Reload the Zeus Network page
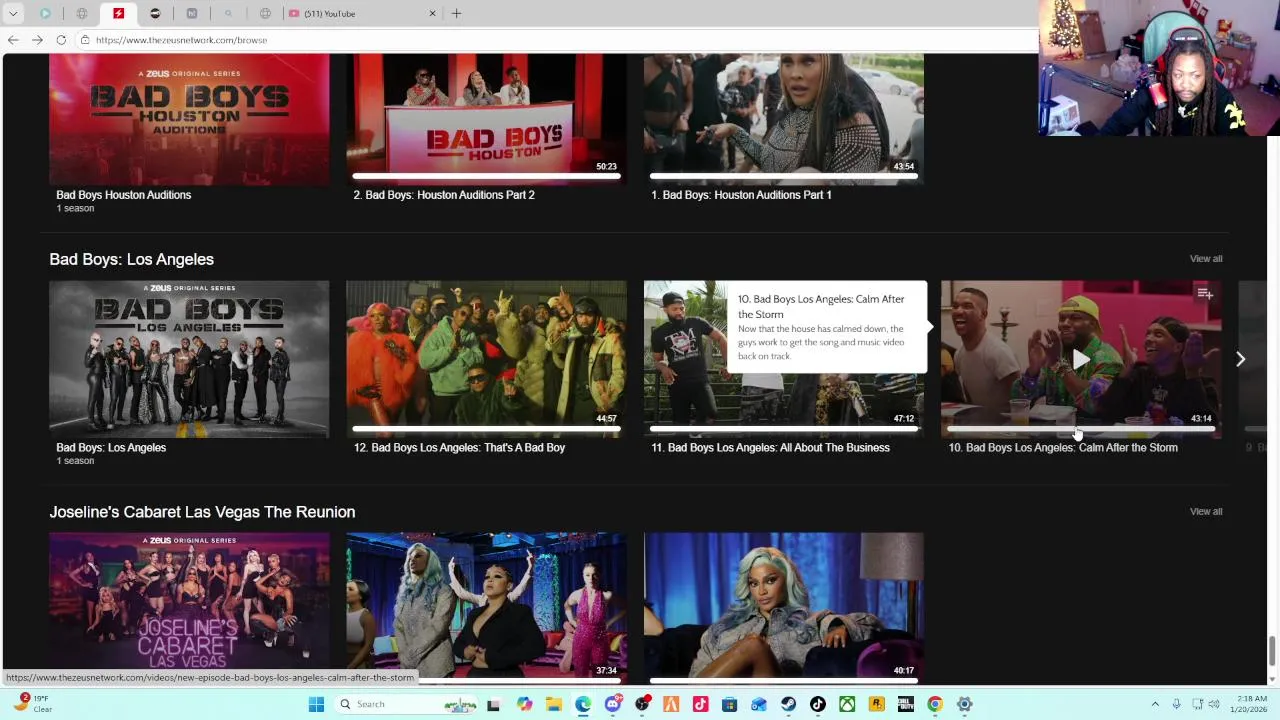The image size is (1280, 720). [x=61, y=40]
